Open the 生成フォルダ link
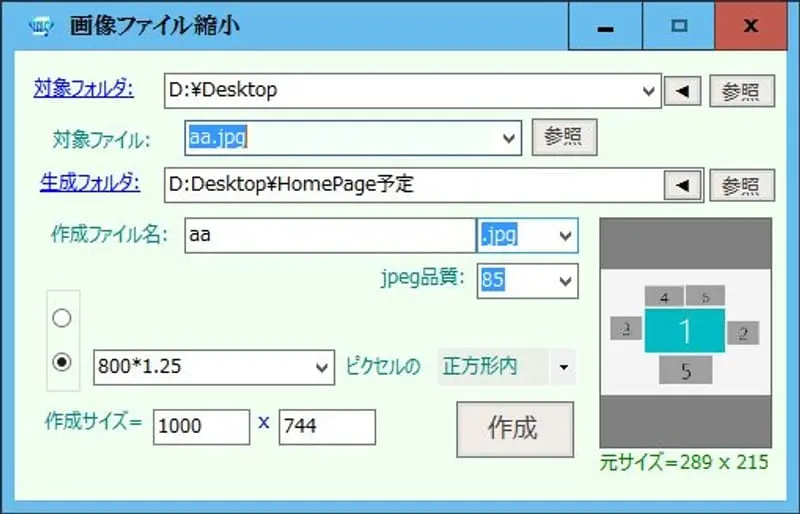800x514 pixels. [90, 182]
